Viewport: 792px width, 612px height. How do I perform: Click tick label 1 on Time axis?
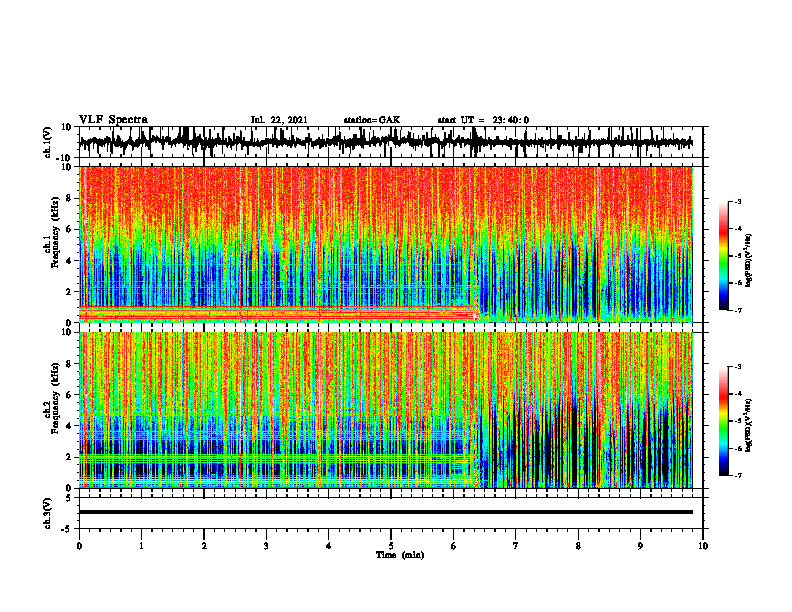click(x=141, y=546)
